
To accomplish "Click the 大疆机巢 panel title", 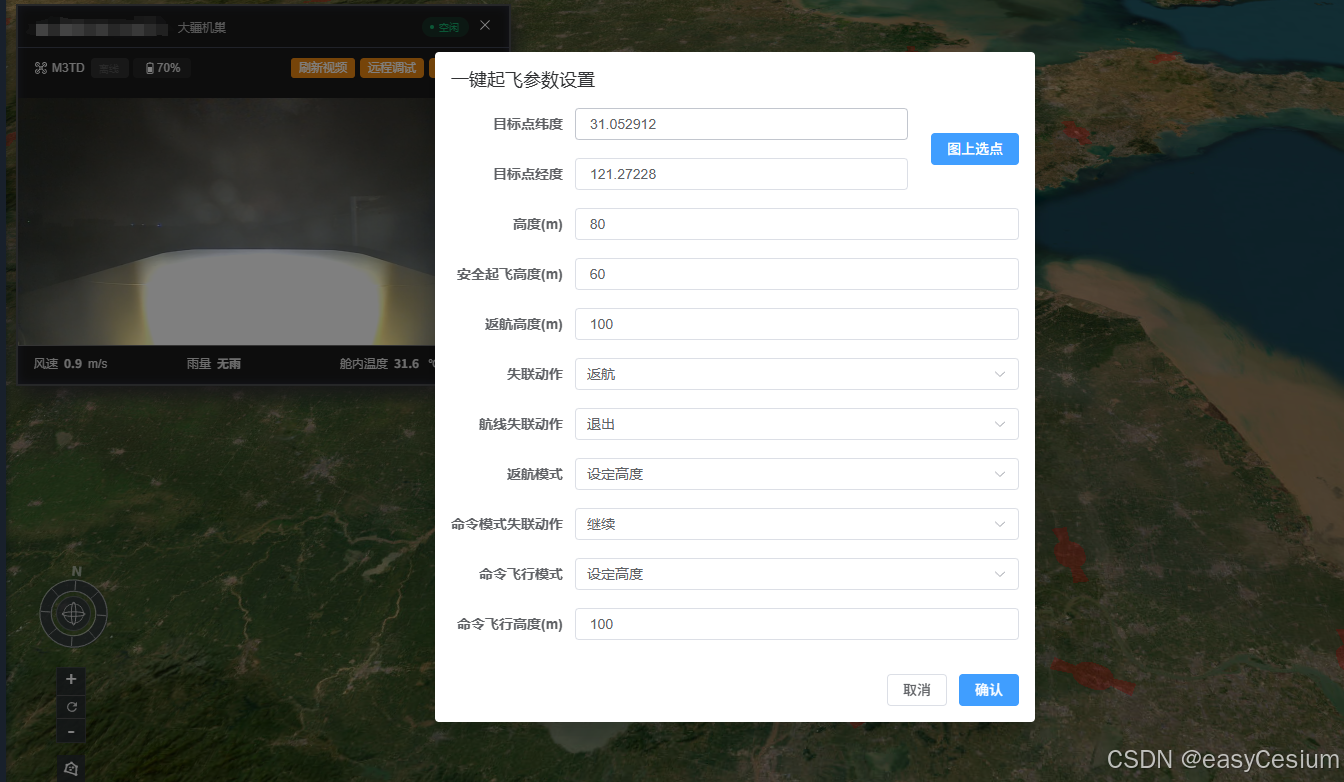I will [201, 27].
